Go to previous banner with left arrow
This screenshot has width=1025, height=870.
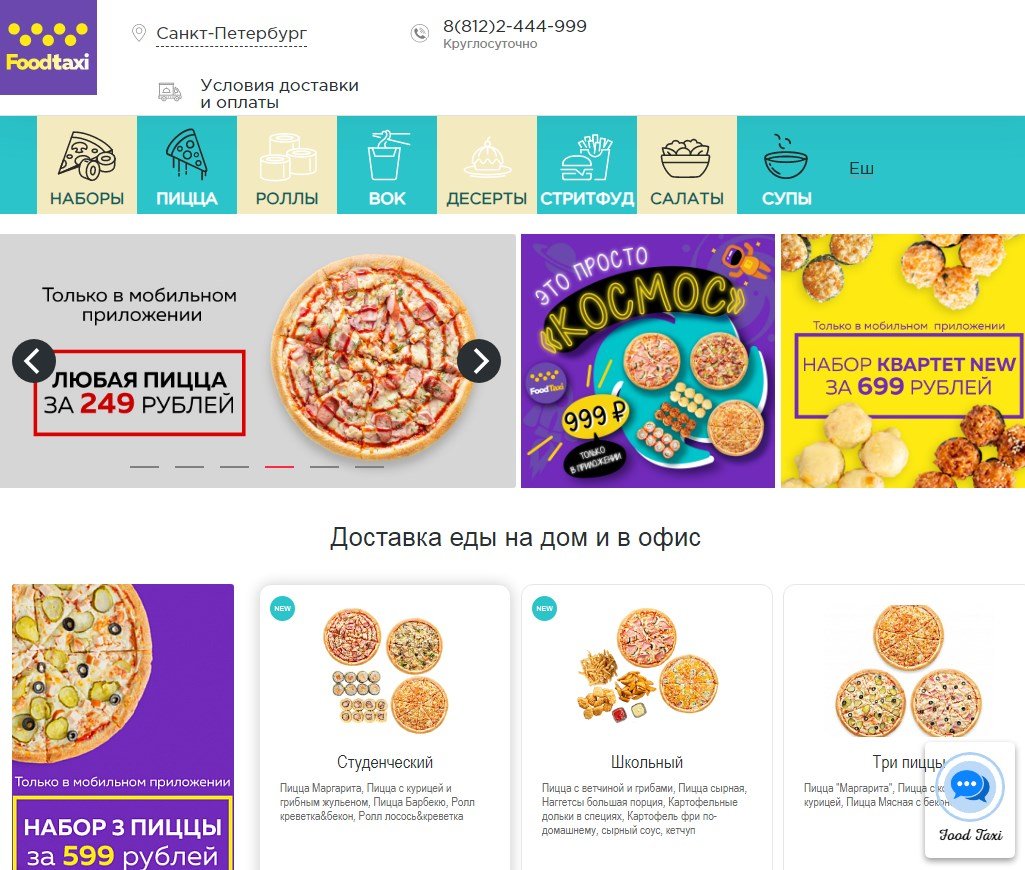coord(33,361)
